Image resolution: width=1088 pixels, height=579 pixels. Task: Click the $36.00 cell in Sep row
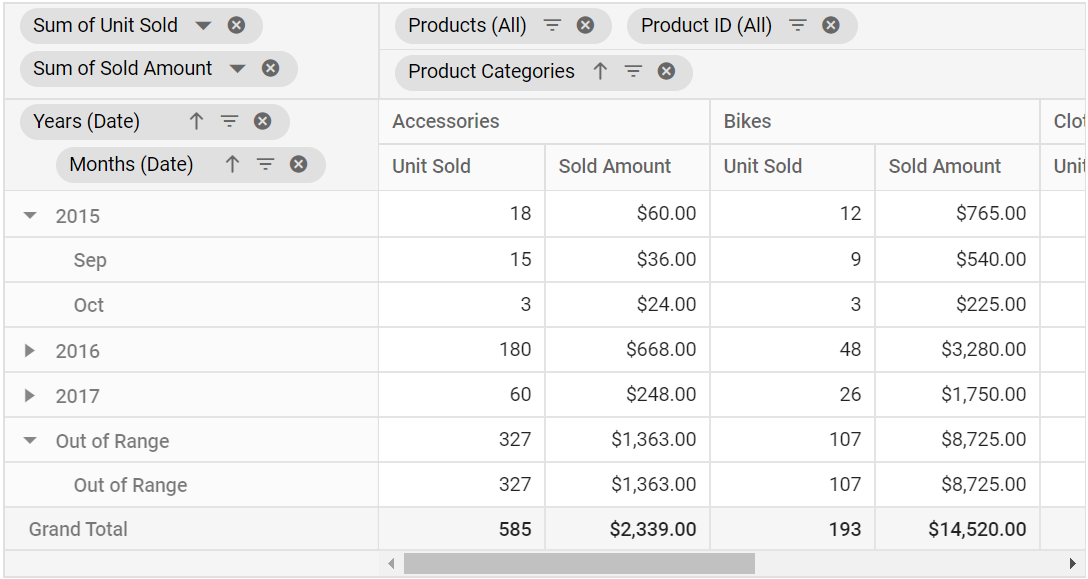click(627, 260)
